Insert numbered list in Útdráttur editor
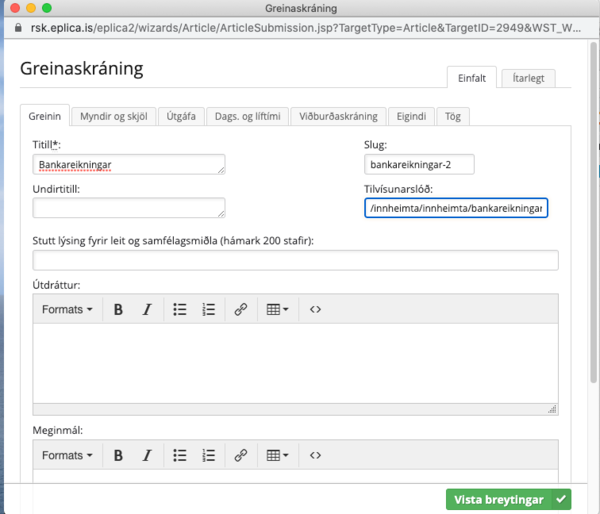 [209, 310]
